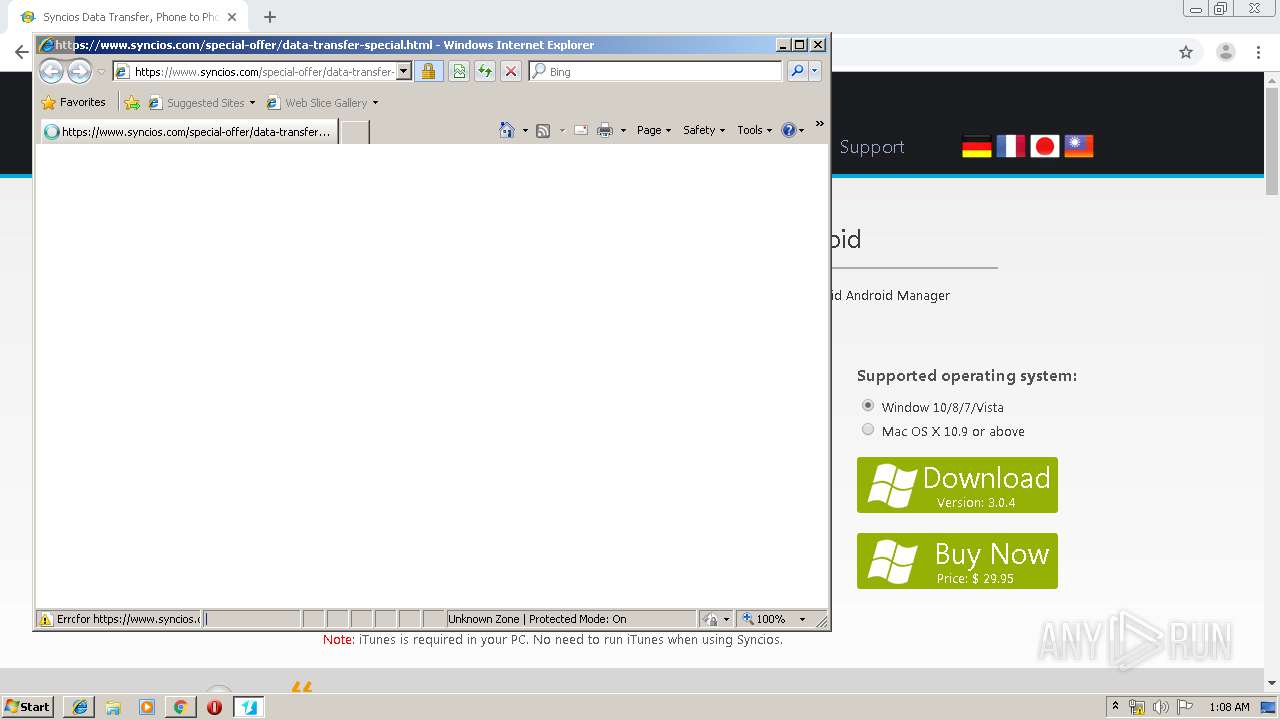
Task: Switch to German language flag
Action: coord(977,146)
